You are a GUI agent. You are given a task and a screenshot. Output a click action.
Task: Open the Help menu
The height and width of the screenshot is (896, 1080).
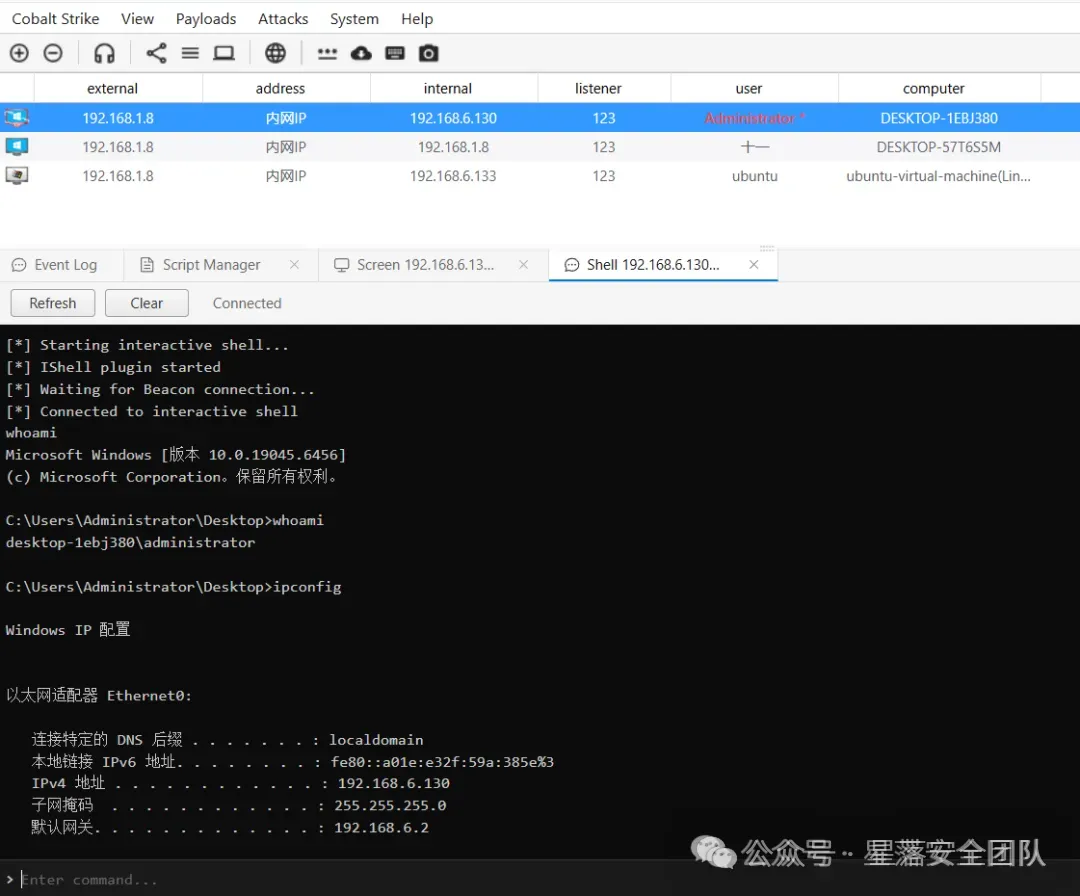point(417,19)
